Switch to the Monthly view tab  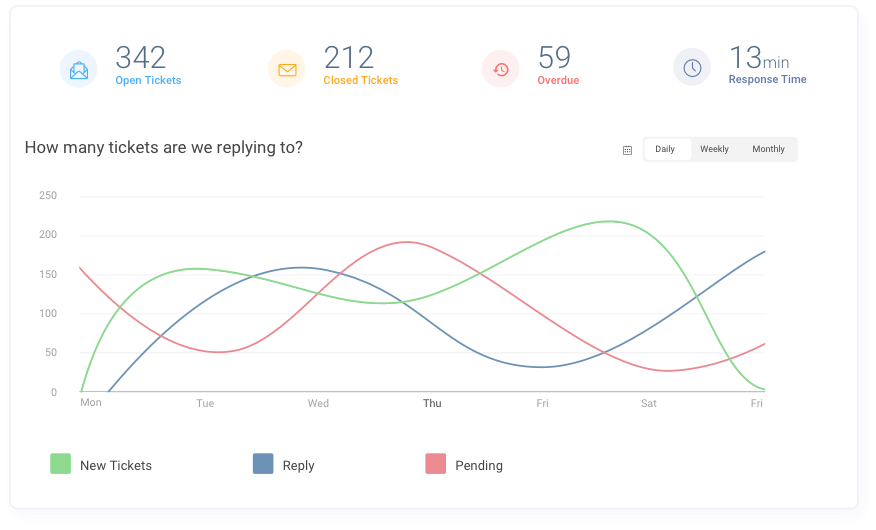(768, 149)
